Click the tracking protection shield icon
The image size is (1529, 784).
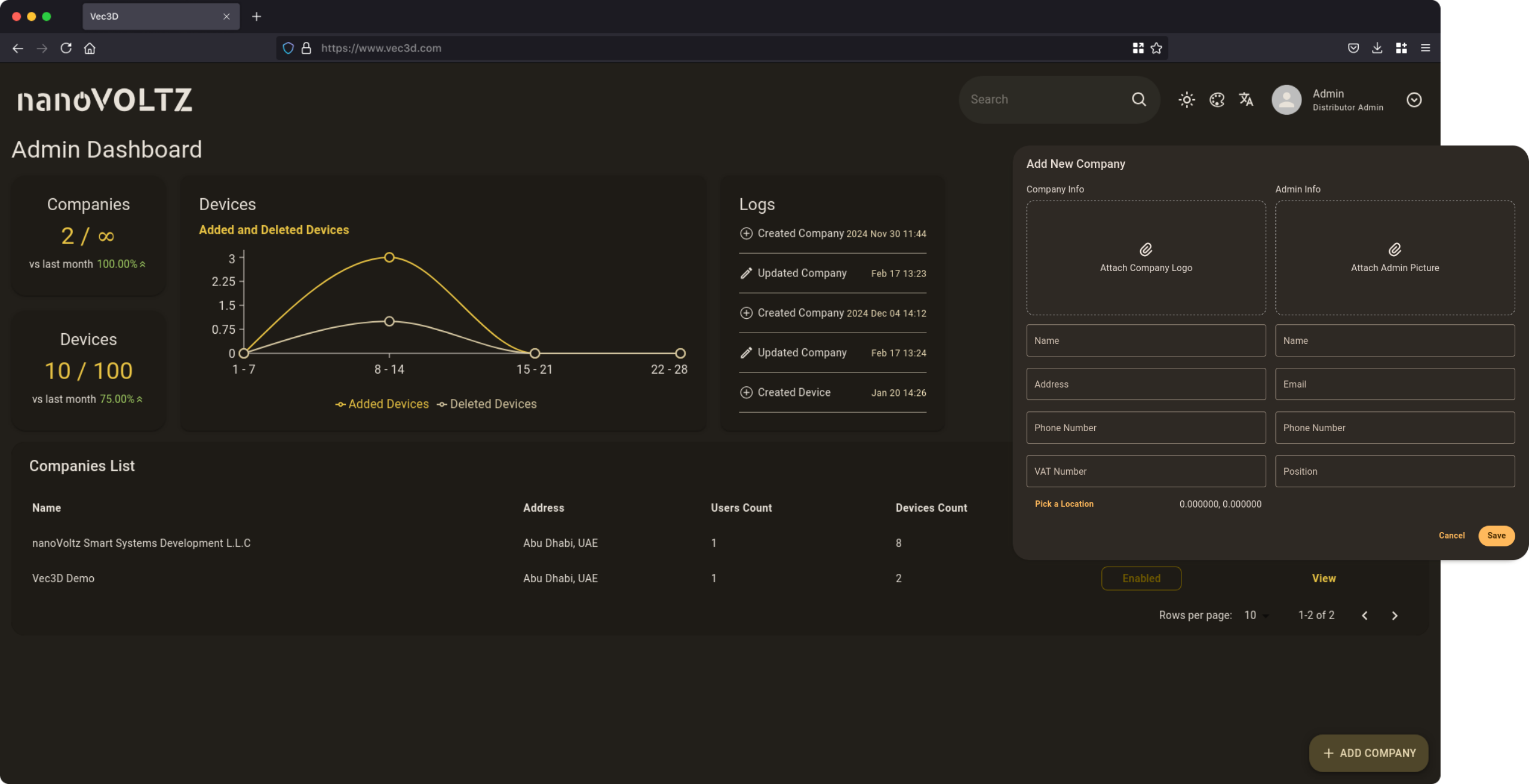[288, 48]
